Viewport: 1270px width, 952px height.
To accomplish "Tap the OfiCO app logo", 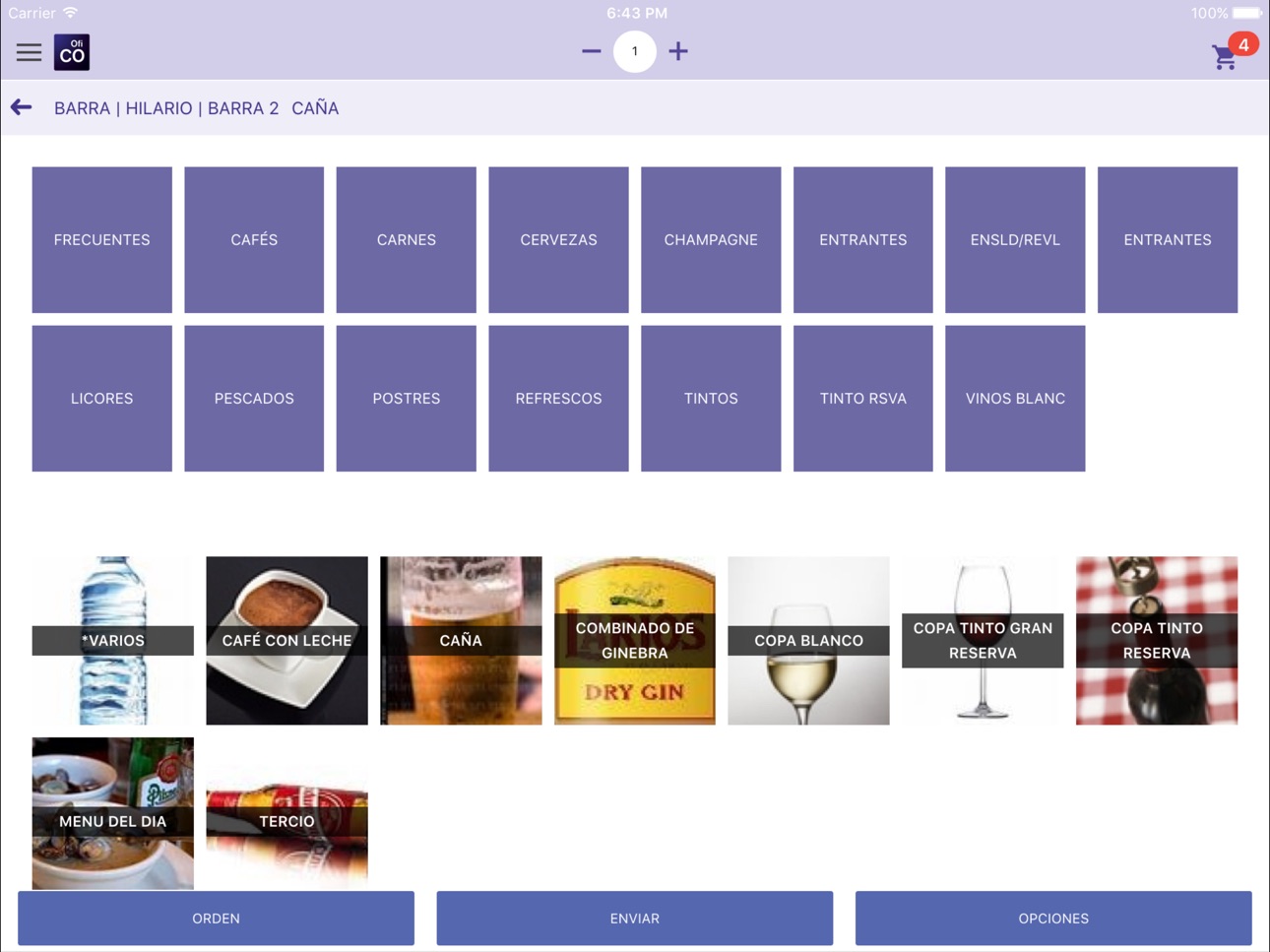I will [72, 52].
